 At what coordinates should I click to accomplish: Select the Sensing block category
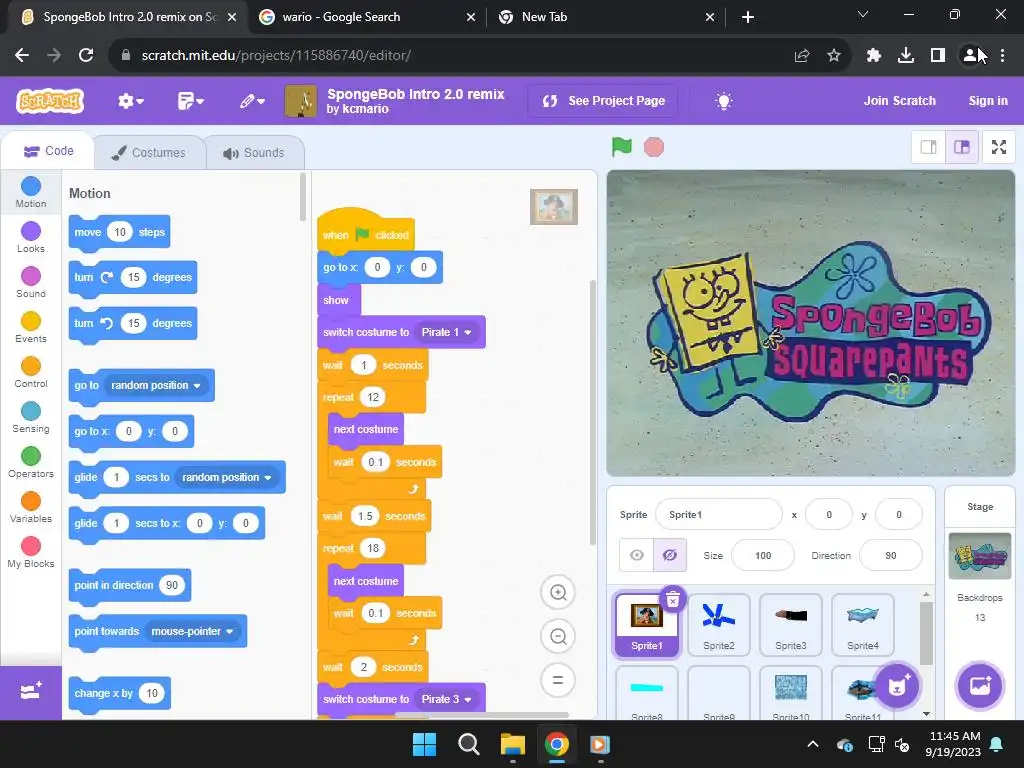[31, 417]
